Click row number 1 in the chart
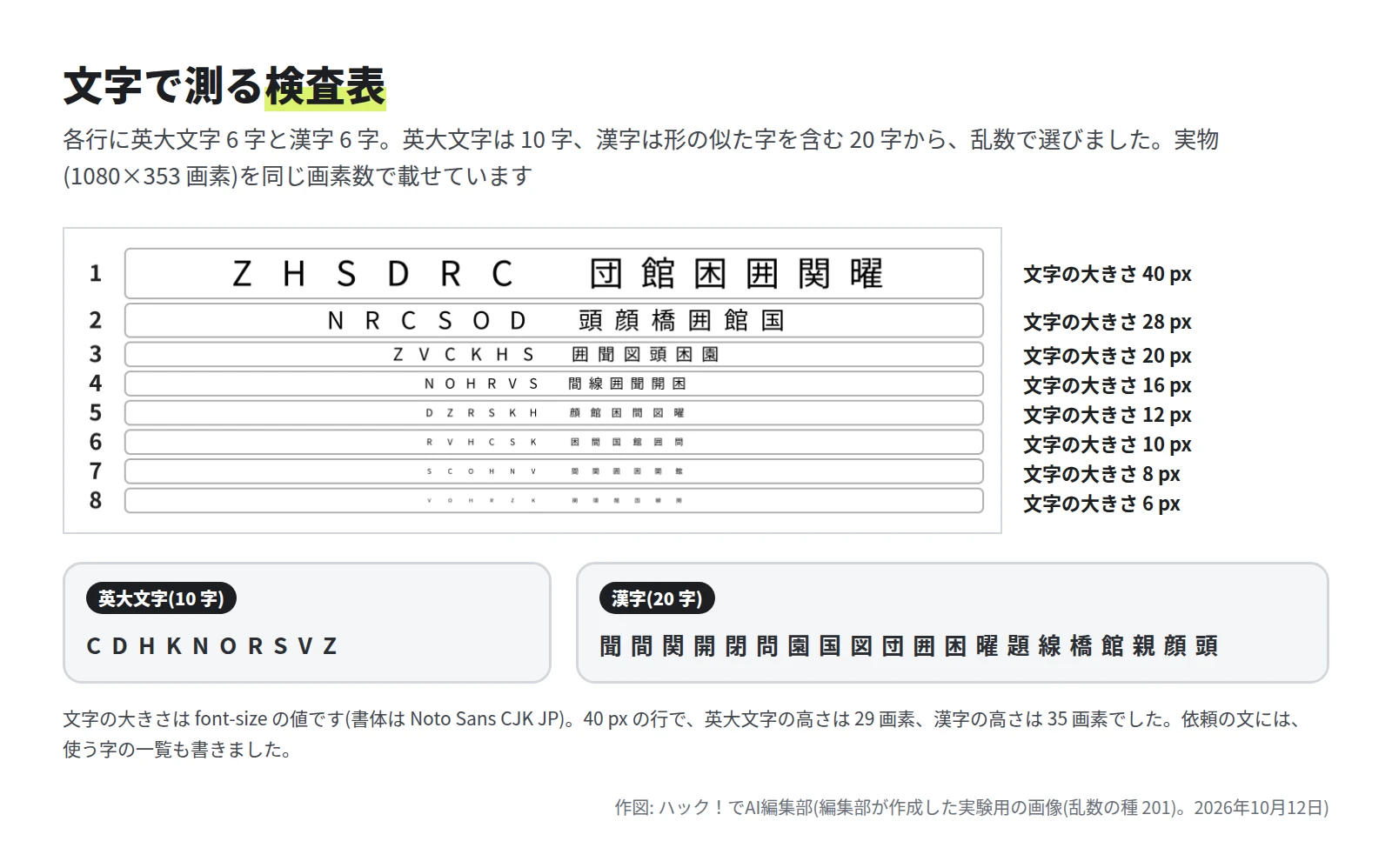Screen dimensions: 1392x868 tap(96, 273)
